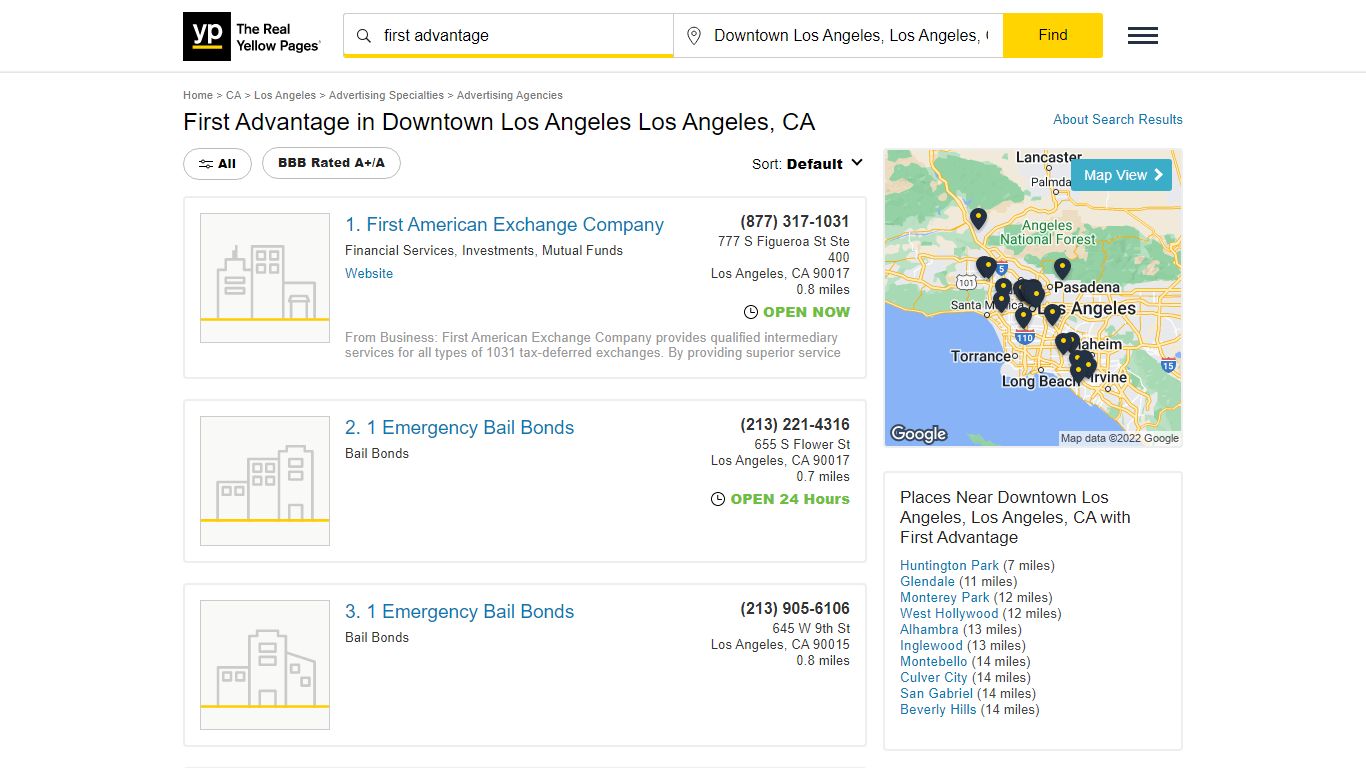
Task: Open the hamburger menu
Action: pos(1143,36)
